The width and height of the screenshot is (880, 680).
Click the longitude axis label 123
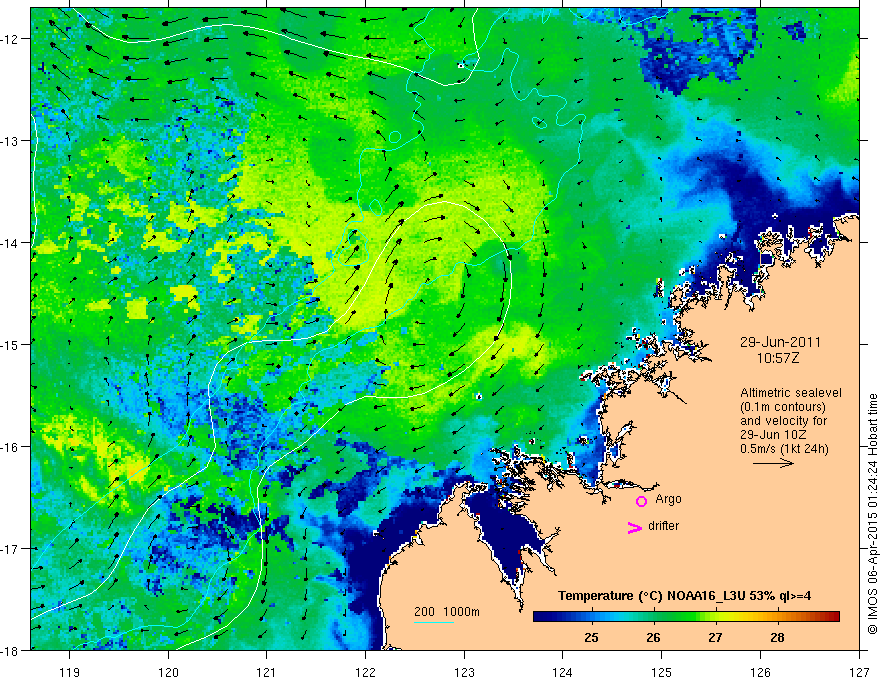coord(464,672)
